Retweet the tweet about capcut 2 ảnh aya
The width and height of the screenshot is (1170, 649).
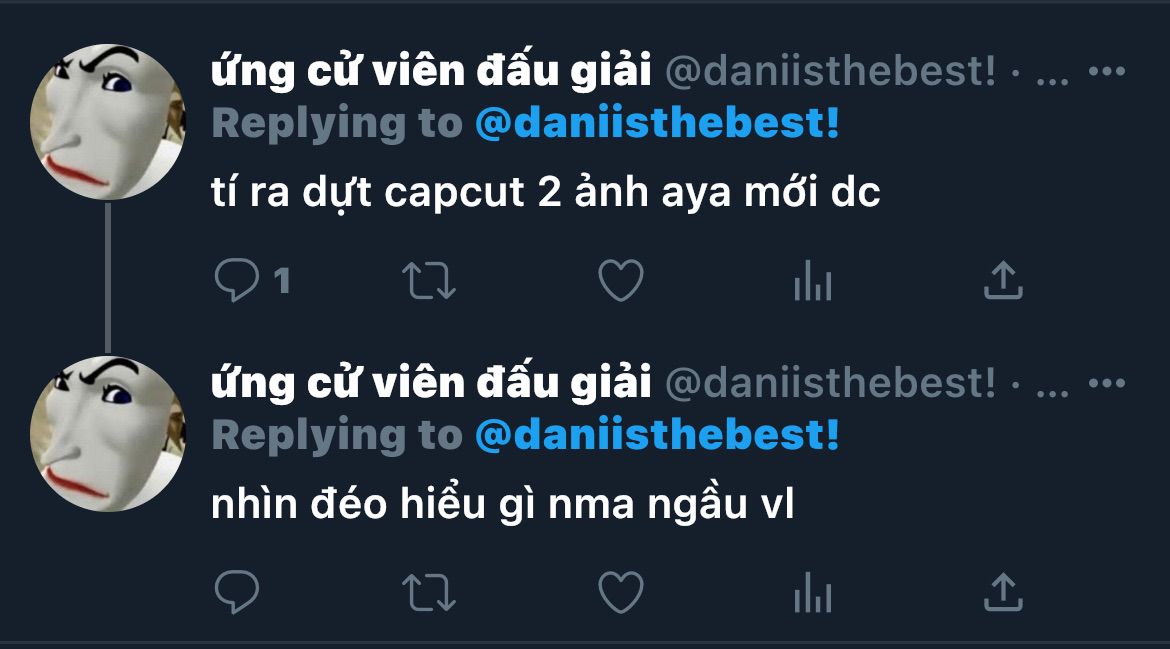coord(428,280)
